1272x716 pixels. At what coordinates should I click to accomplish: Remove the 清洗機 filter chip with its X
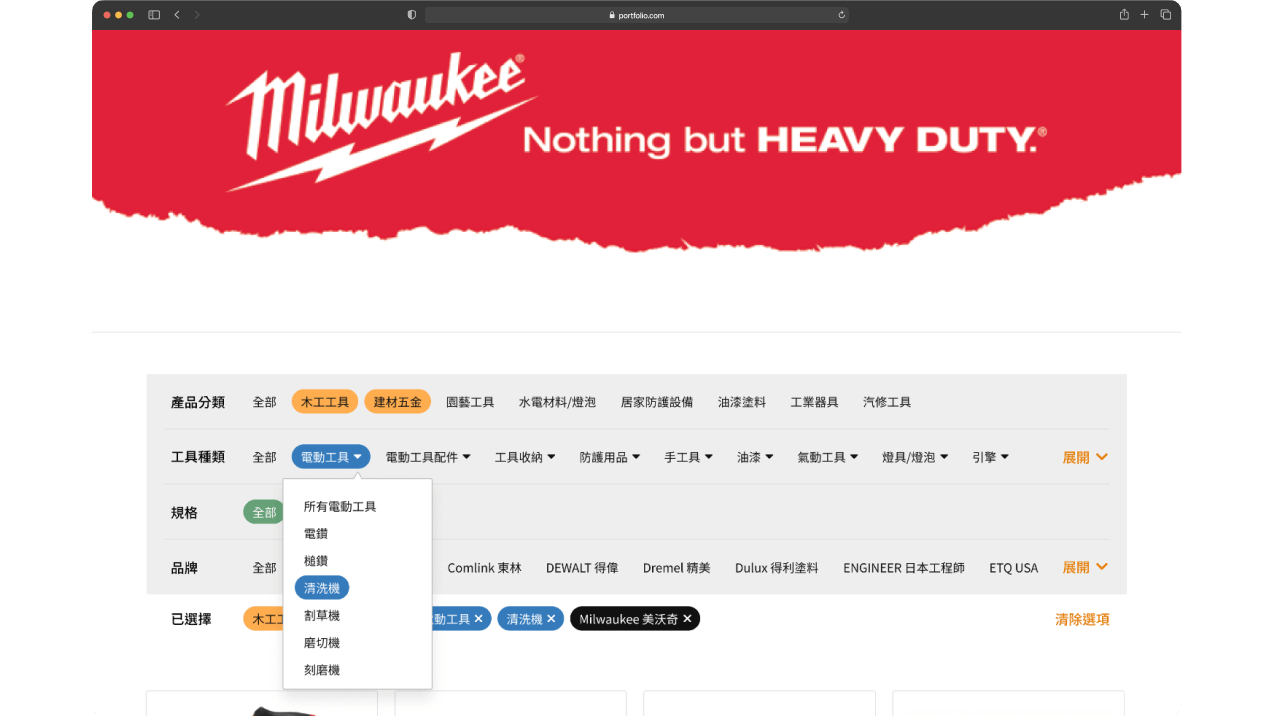[551, 619]
